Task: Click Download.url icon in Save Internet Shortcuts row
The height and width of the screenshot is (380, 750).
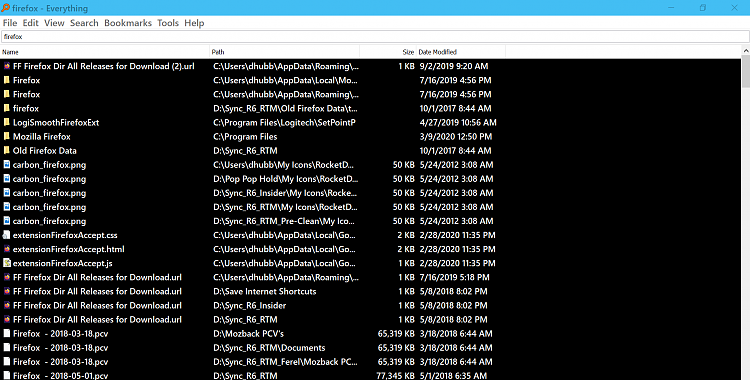Action: [7, 291]
